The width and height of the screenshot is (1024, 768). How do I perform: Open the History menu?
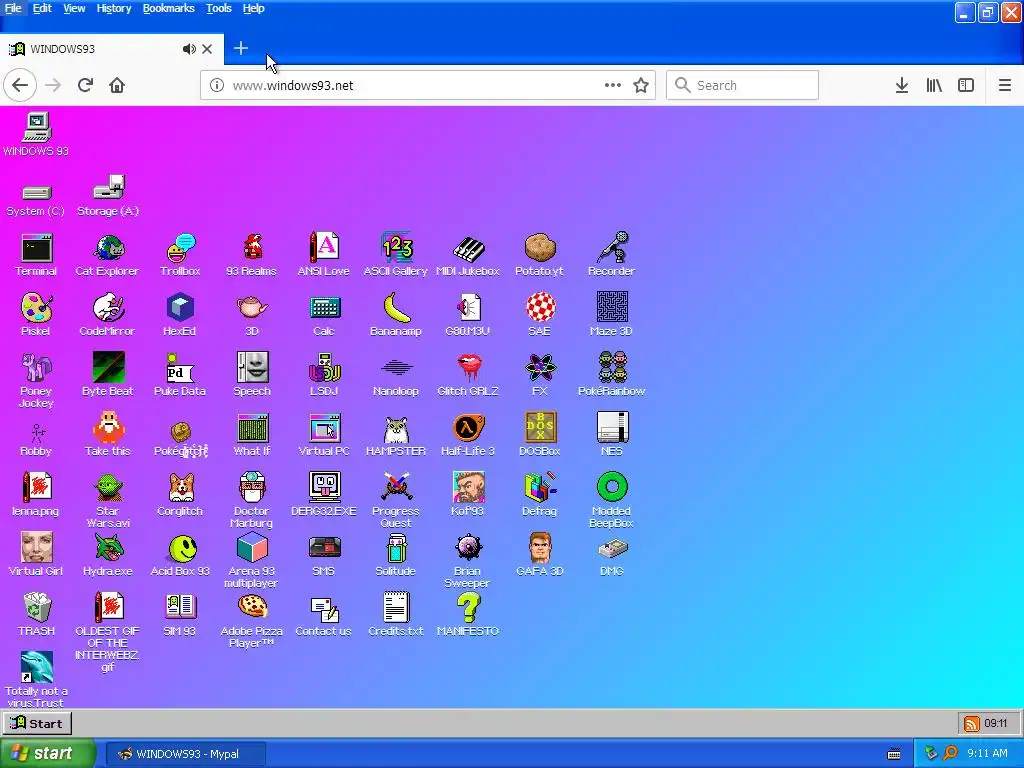pyautogui.click(x=114, y=8)
